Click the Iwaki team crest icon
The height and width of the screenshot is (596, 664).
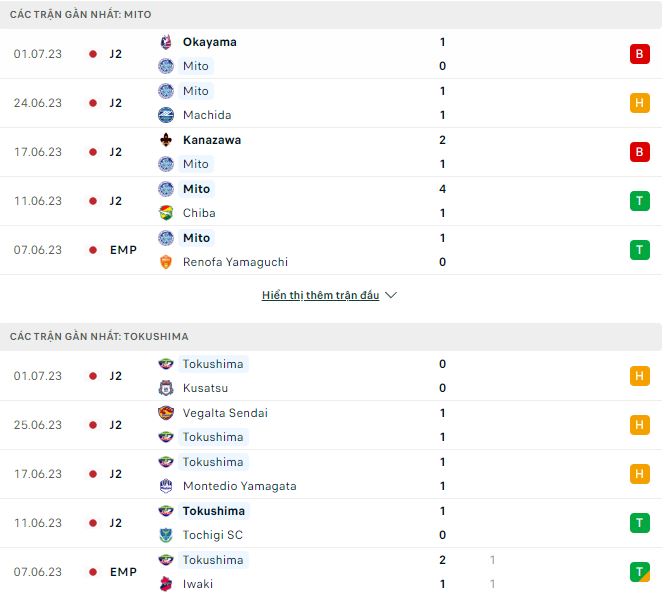tap(166, 584)
